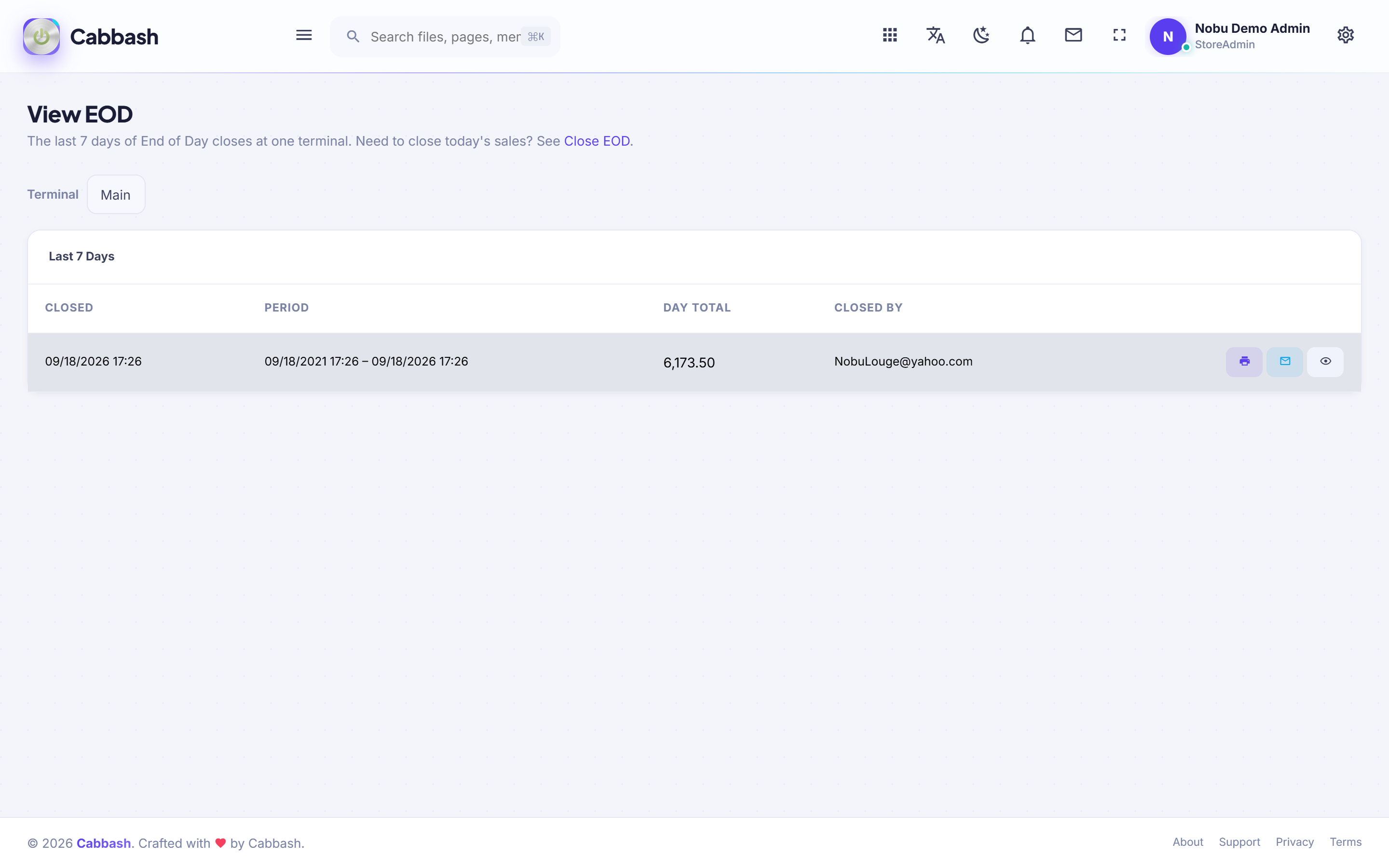1389x868 pixels.
Task: Toggle the hamburger sidebar menu
Action: [x=304, y=36]
